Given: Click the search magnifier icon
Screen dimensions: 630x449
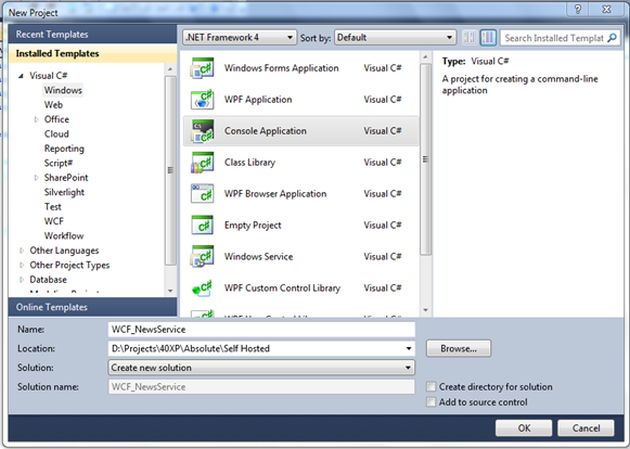Looking at the screenshot, I should pos(612,38).
